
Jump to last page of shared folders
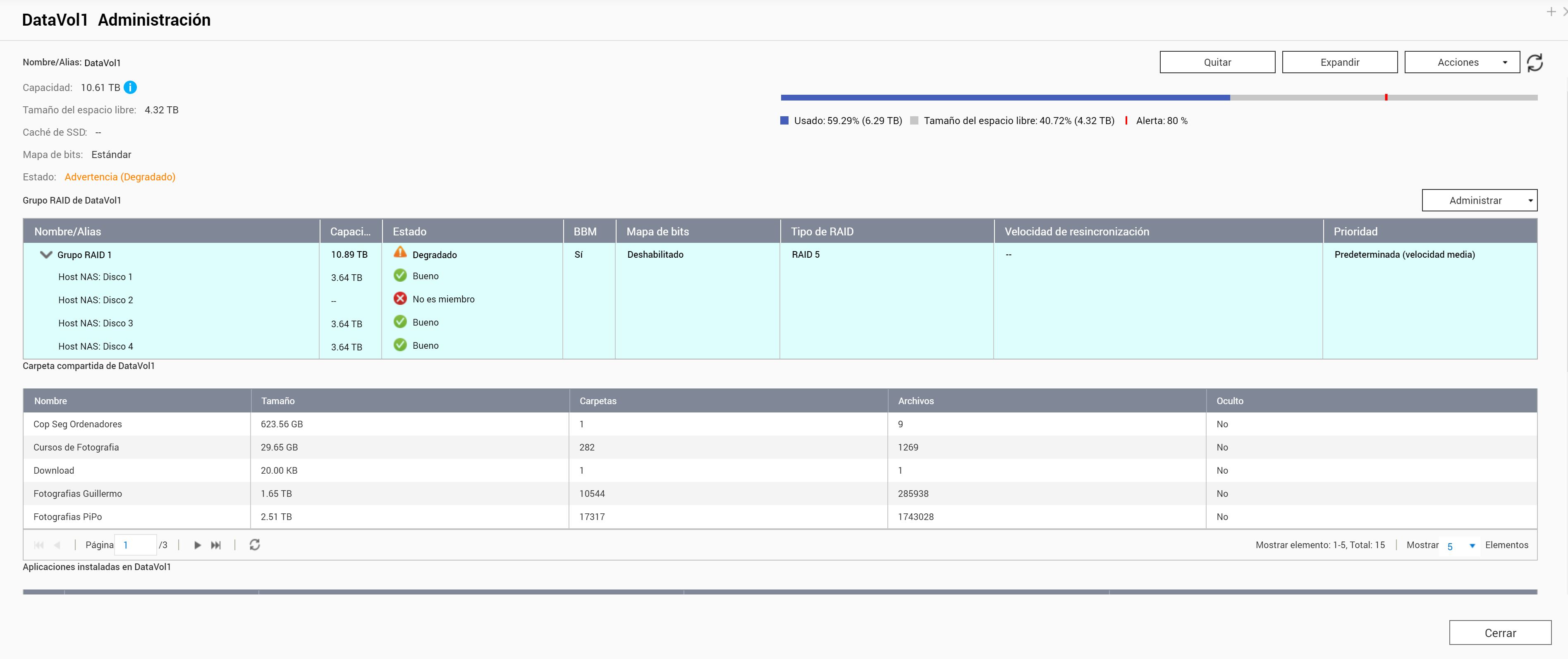pyautogui.click(x=215, y=545)
